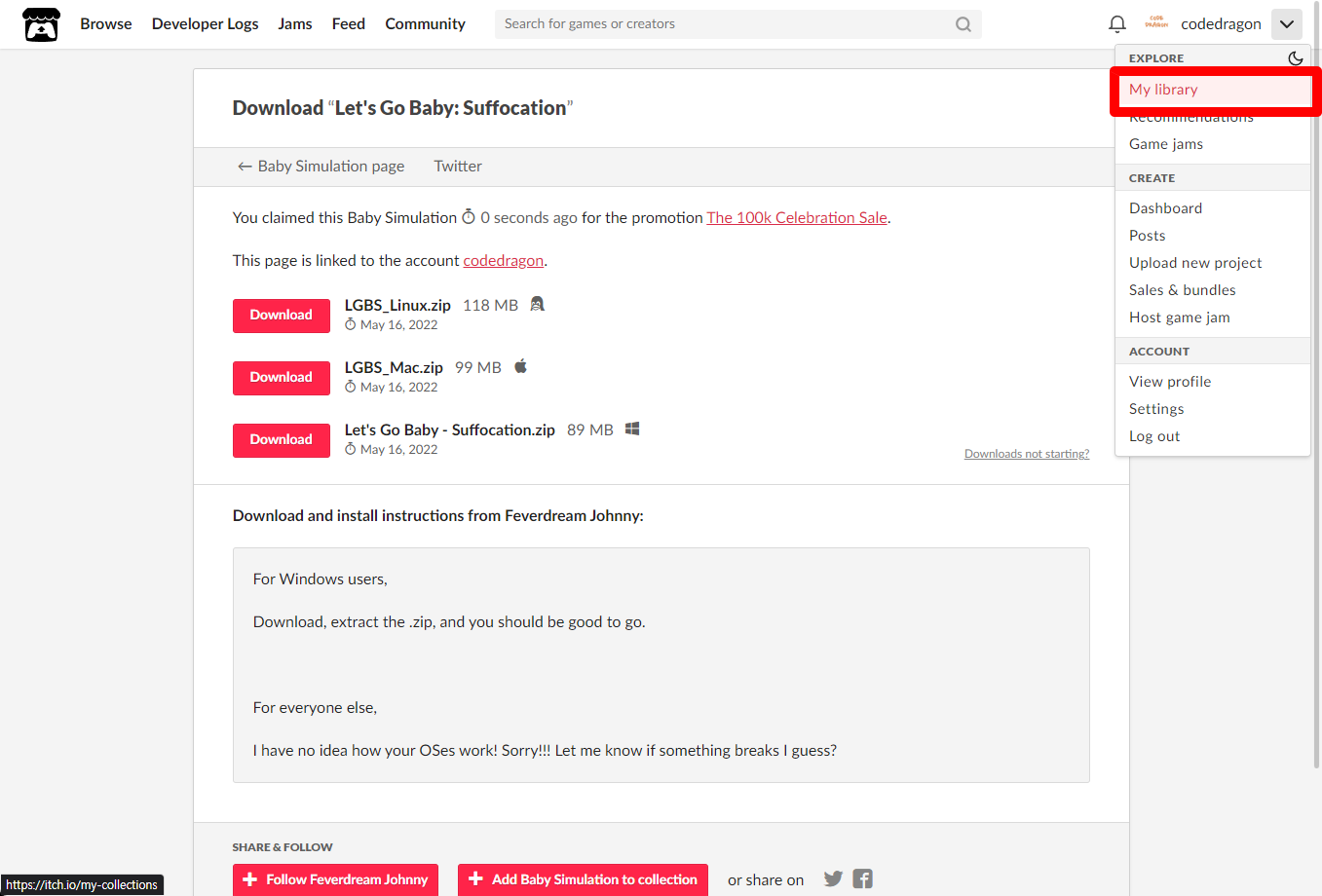Viewport: 1322px width, 896px height.
Task: Open the notifications bell
Action: click(1117, 24)
